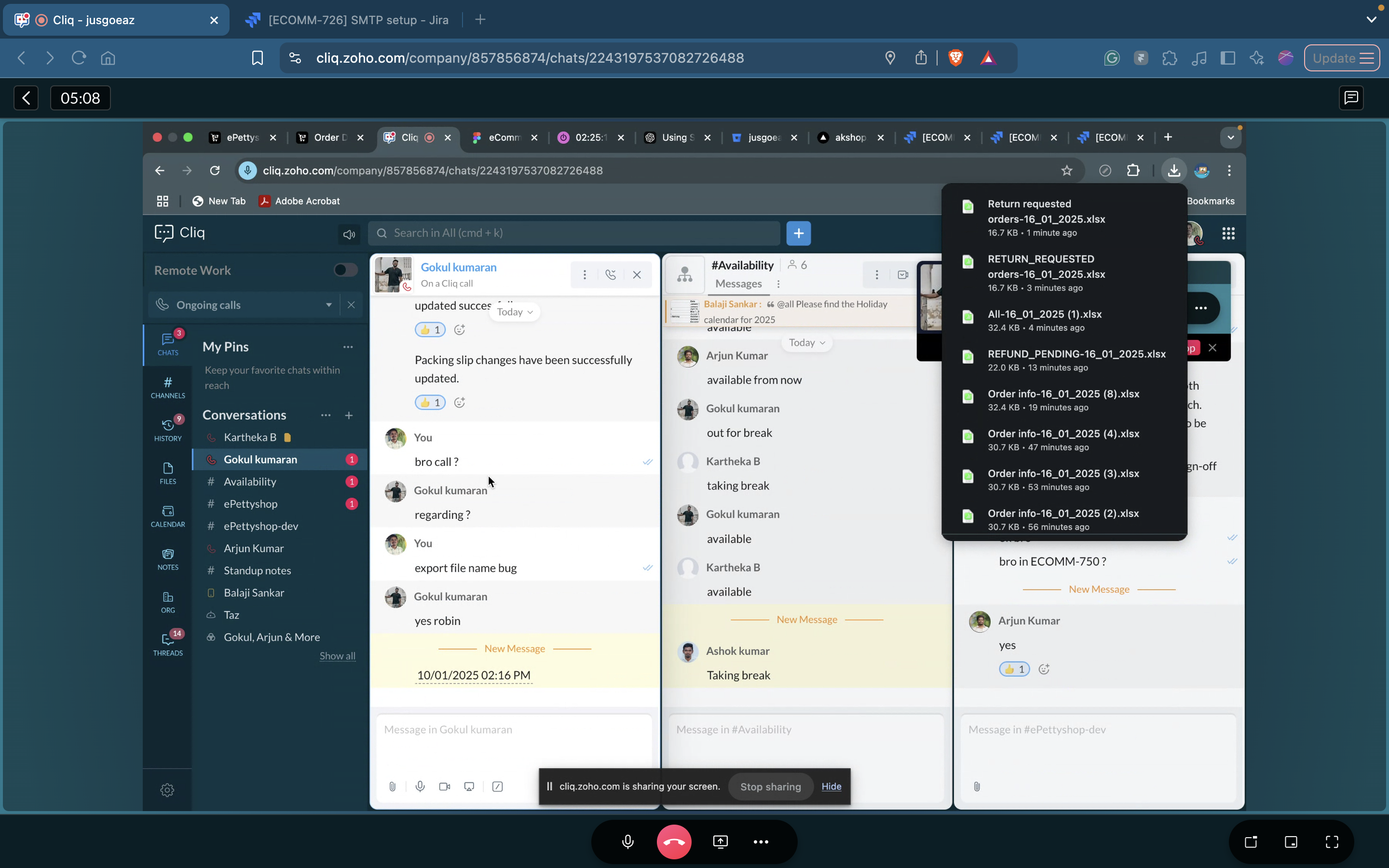This screenshot has width=1389, height=868.
Task: Open the Threads sidebar section
Action: coord(168,644)
